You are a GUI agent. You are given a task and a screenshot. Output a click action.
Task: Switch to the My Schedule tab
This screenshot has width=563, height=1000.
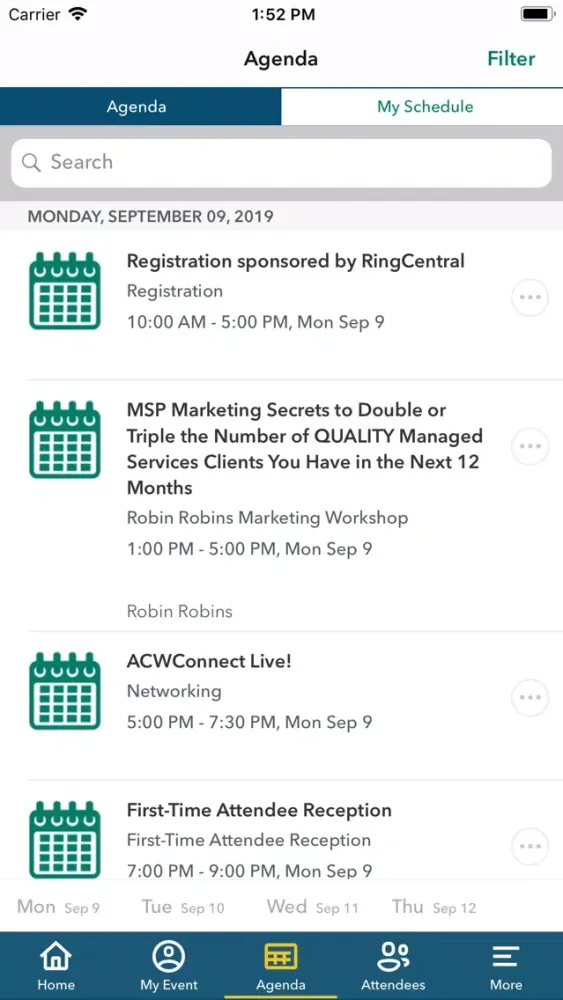[x=422, y=107]
